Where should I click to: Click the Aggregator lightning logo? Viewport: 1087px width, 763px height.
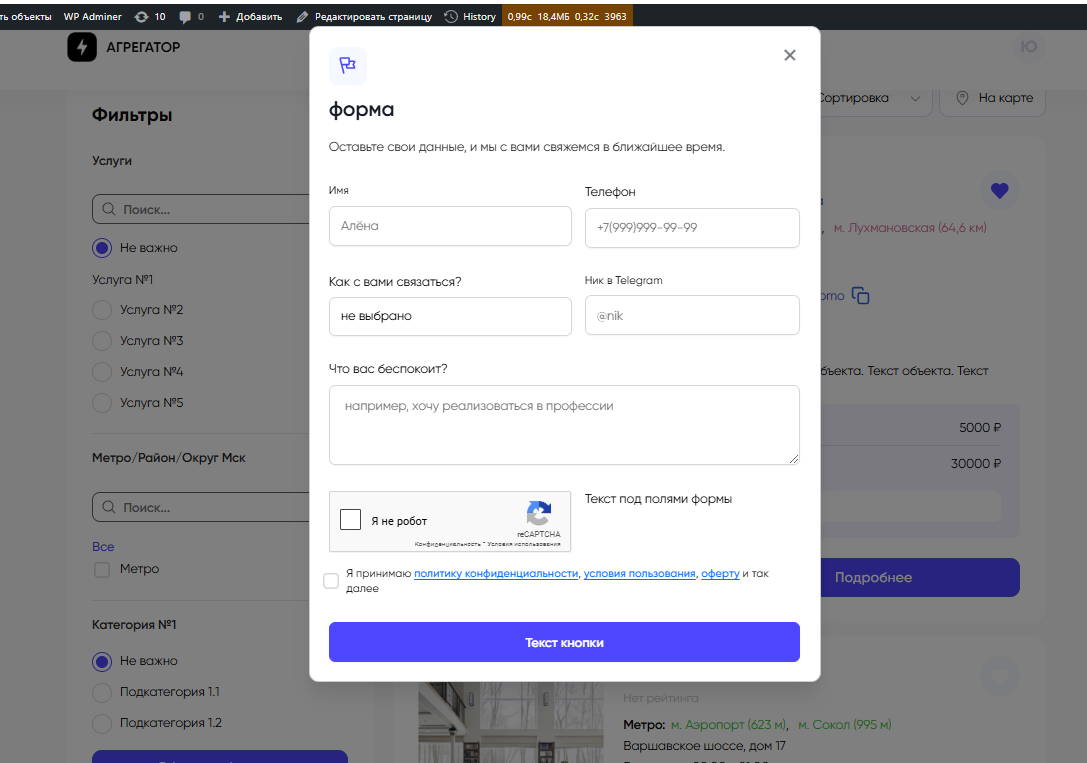click(82, 47)
